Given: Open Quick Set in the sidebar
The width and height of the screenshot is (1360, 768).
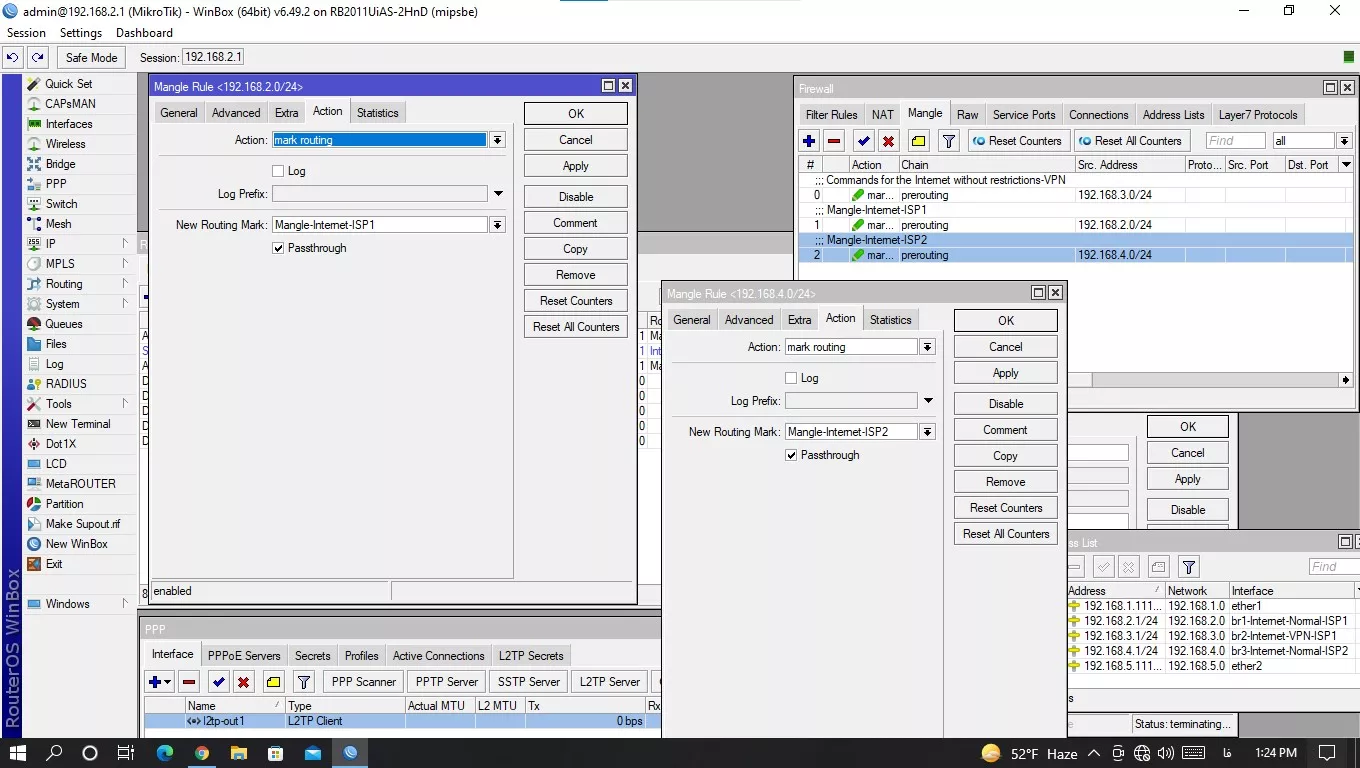Looking at the screenshot, I should click(68, 84).
